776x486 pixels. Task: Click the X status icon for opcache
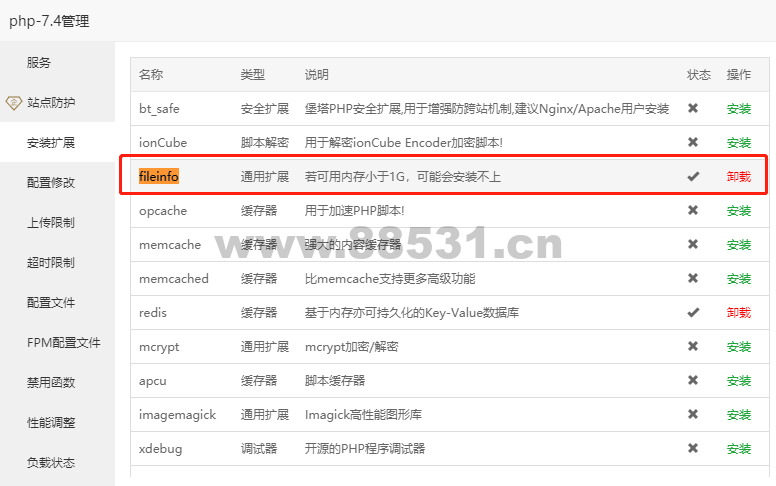pos(693,210)
